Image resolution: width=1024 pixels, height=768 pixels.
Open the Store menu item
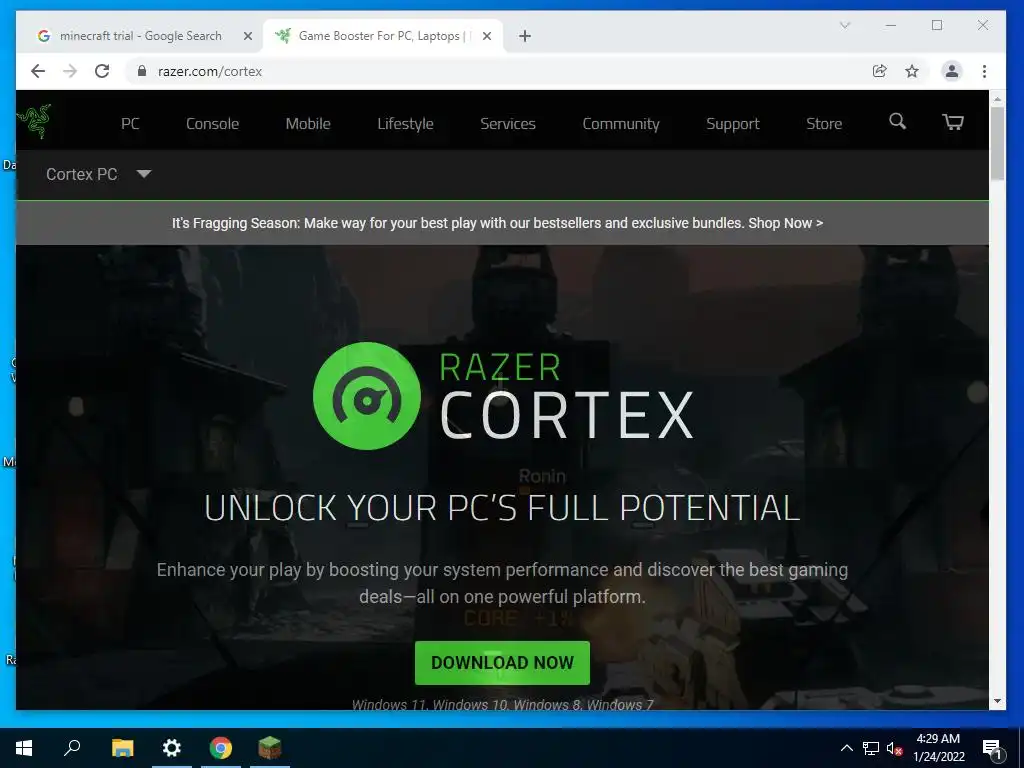[x=824, y=123]
